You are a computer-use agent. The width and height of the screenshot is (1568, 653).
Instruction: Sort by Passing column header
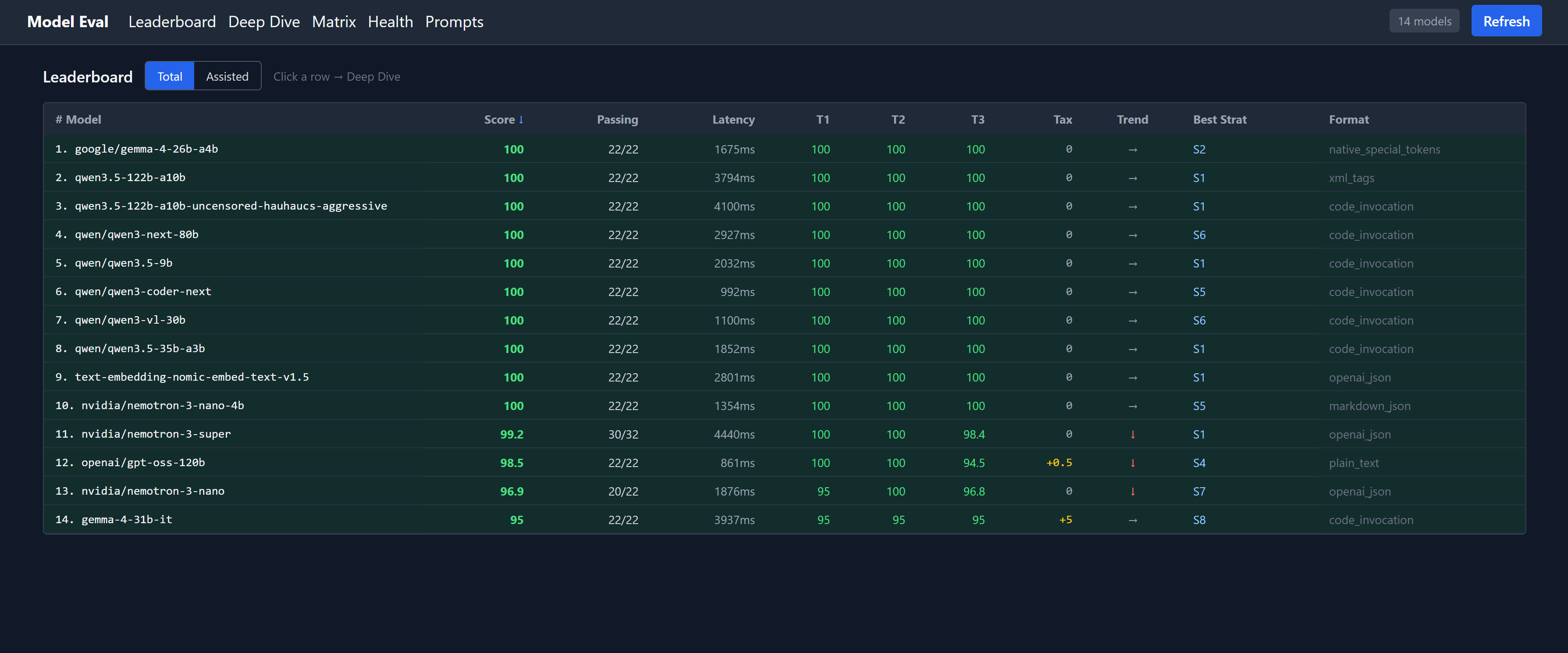coord(617,120)
